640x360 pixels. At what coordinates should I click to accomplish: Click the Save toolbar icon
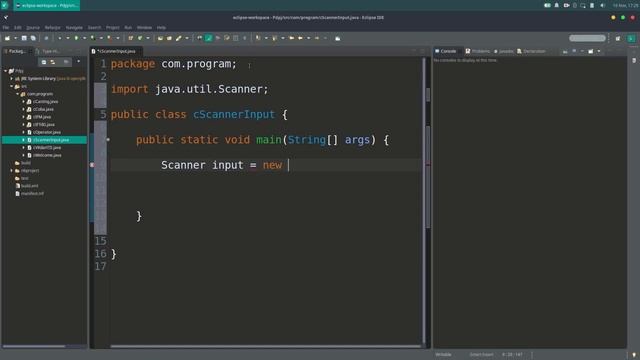tap(24, 38)
